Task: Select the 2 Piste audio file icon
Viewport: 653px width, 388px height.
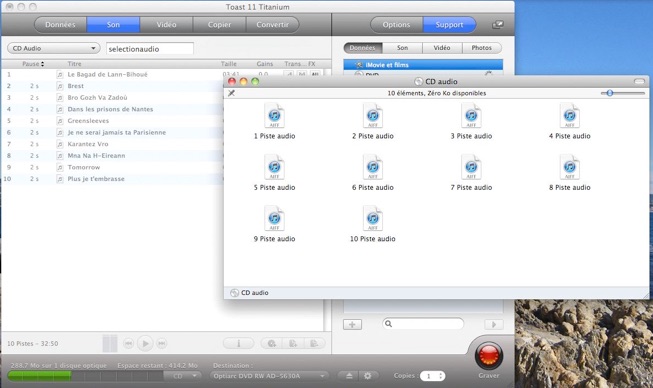Action: 373,116
